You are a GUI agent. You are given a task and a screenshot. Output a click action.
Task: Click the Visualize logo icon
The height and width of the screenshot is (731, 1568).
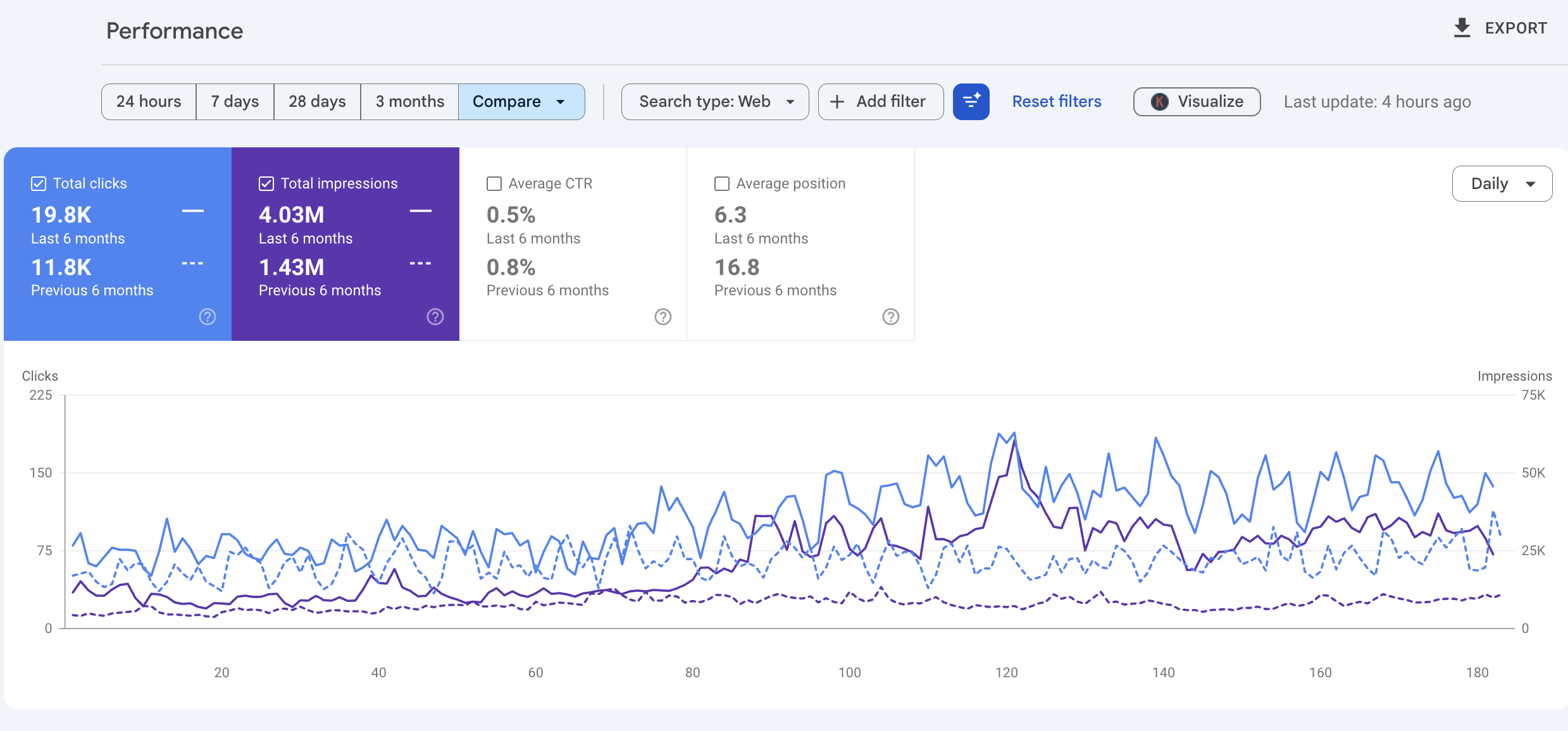[1159, 101]
